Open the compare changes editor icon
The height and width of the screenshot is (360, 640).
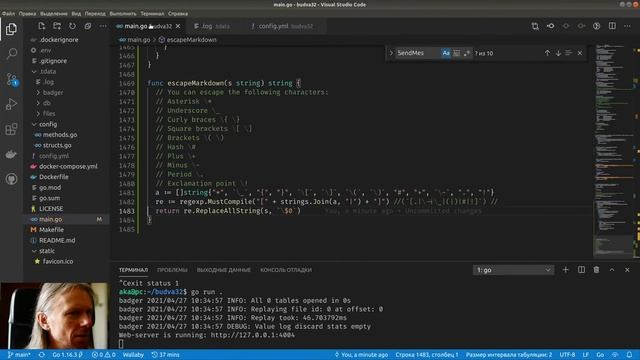(535, 26)
